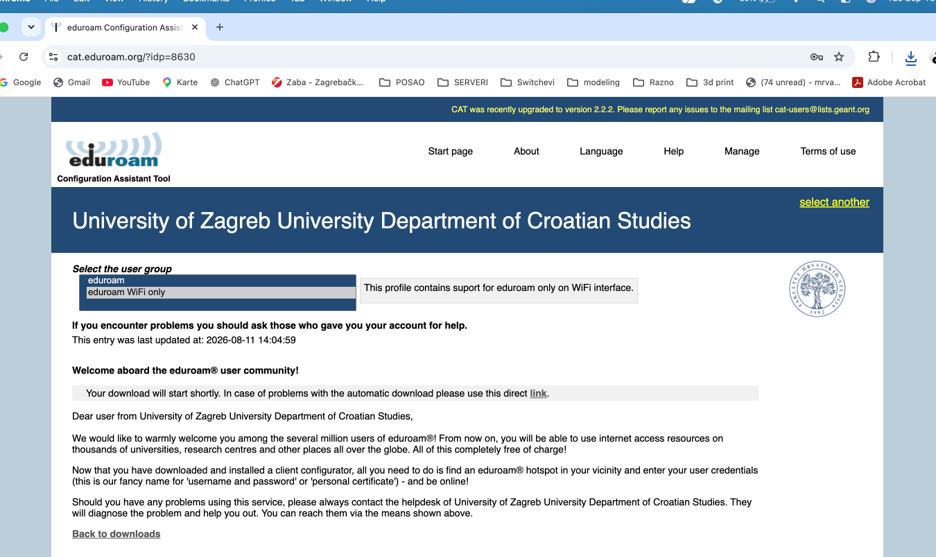Click the eduroam logo
The image size is (936, 557).
[x=113, y=150]
